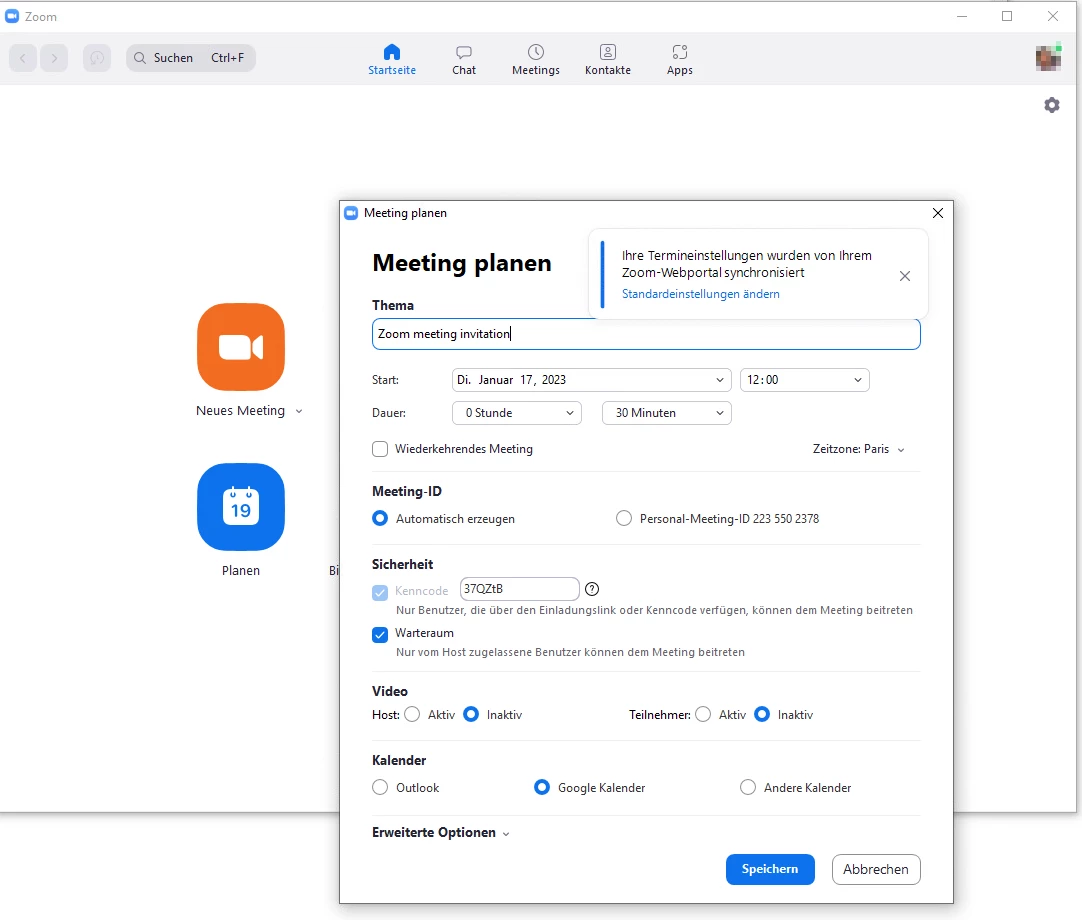Choose Google Kalender option
The width and height of the screenshot is (1082, 920).
pos(542,787)
